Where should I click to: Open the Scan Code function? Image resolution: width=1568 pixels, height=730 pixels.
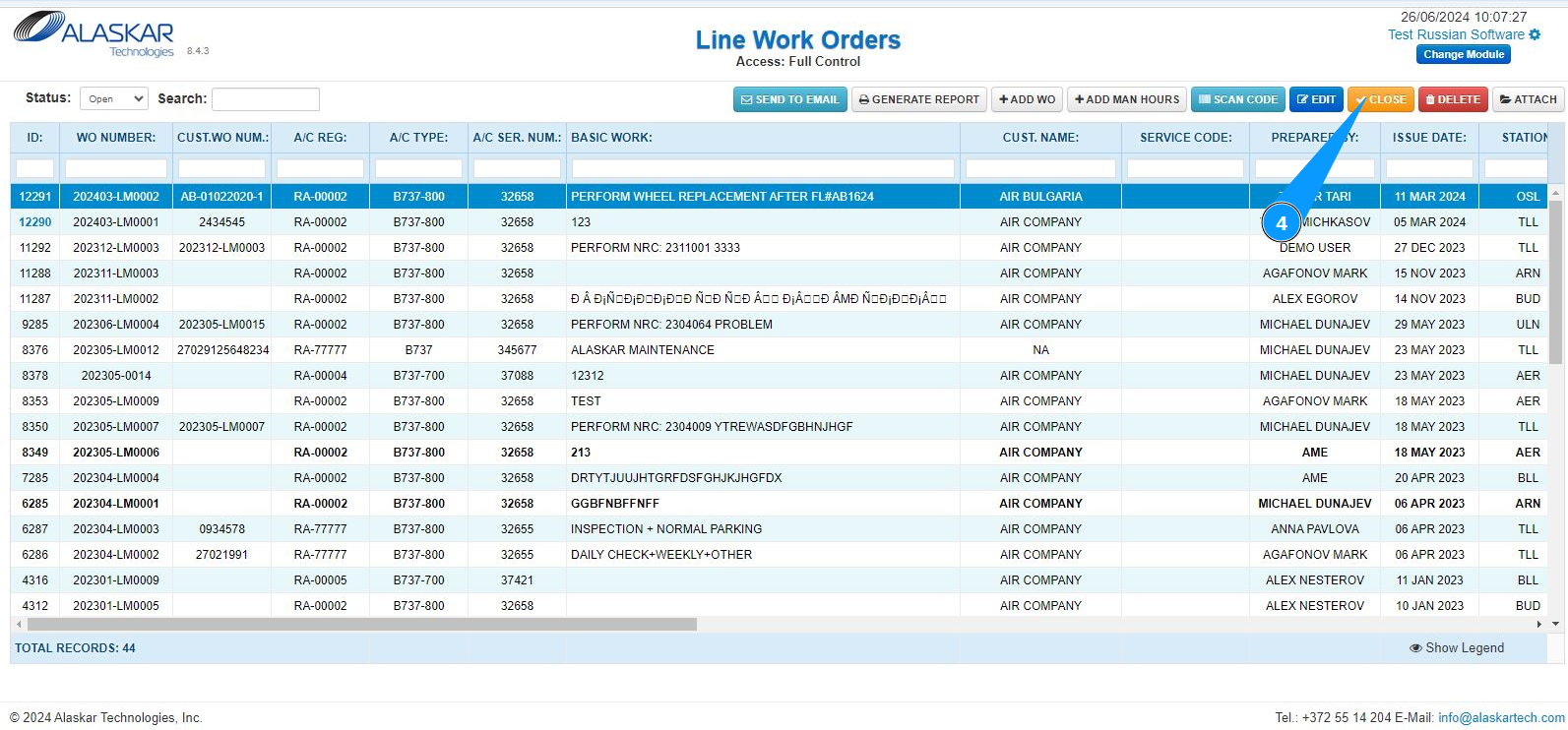point(1238,99)
